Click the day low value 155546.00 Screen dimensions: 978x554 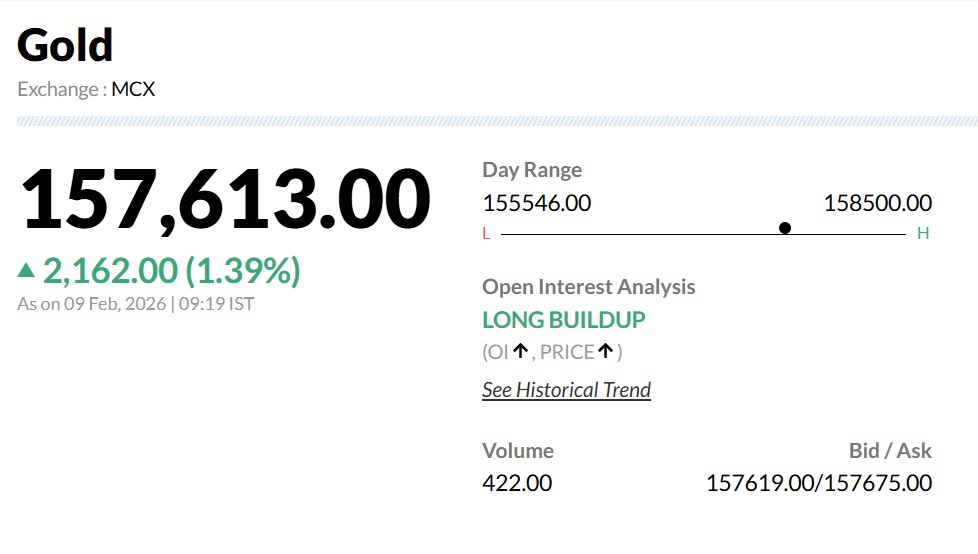click(537, 203)
